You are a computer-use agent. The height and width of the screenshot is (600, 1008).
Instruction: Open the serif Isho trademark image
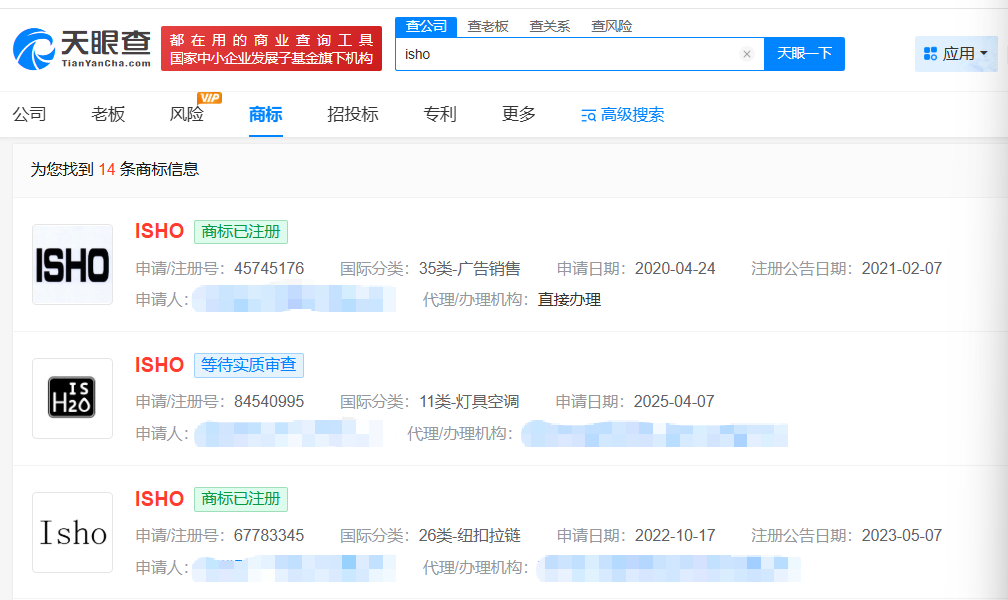pyautogui.click(x=72, y=532)
